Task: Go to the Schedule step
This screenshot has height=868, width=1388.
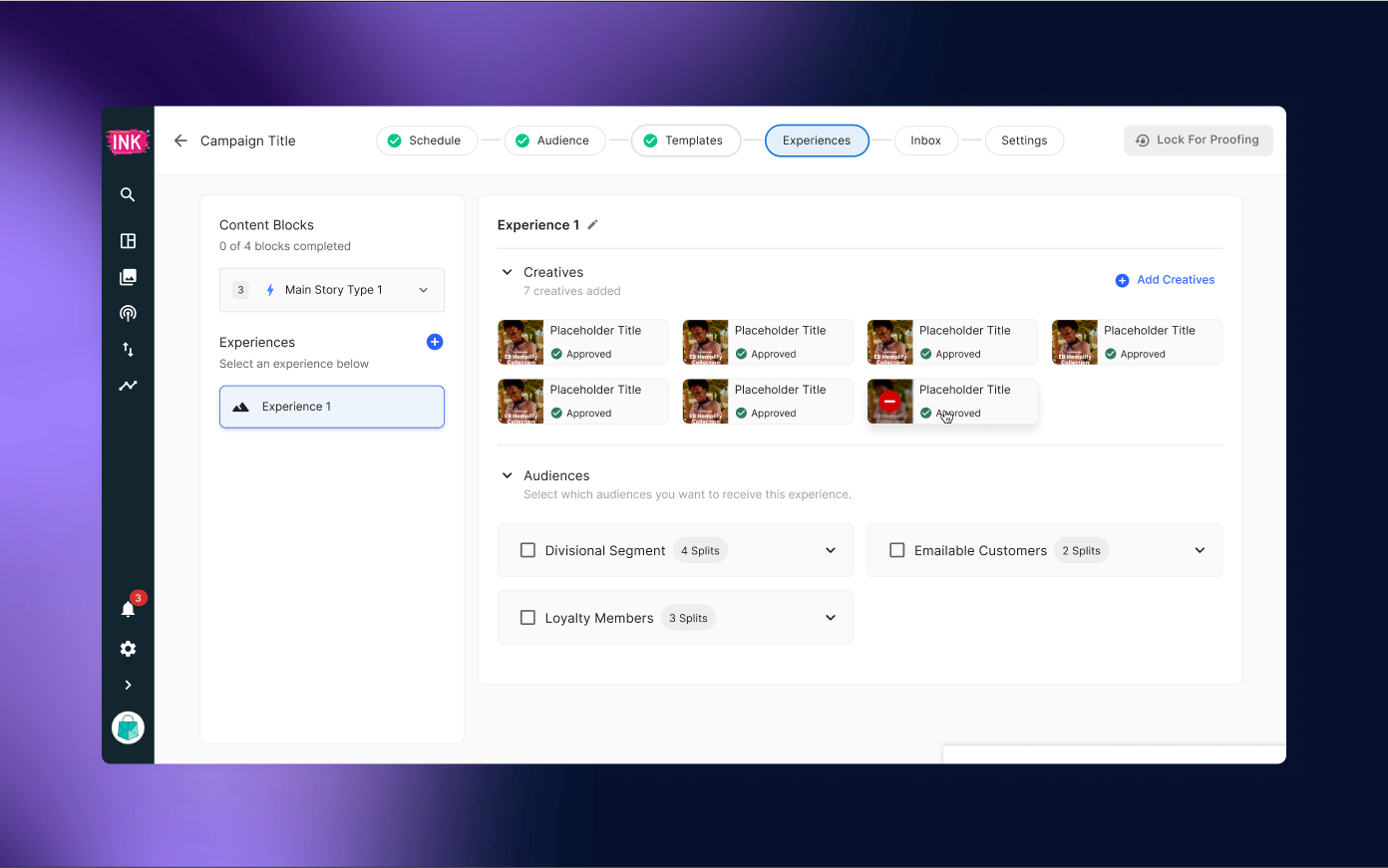Action: coord(427,141)
